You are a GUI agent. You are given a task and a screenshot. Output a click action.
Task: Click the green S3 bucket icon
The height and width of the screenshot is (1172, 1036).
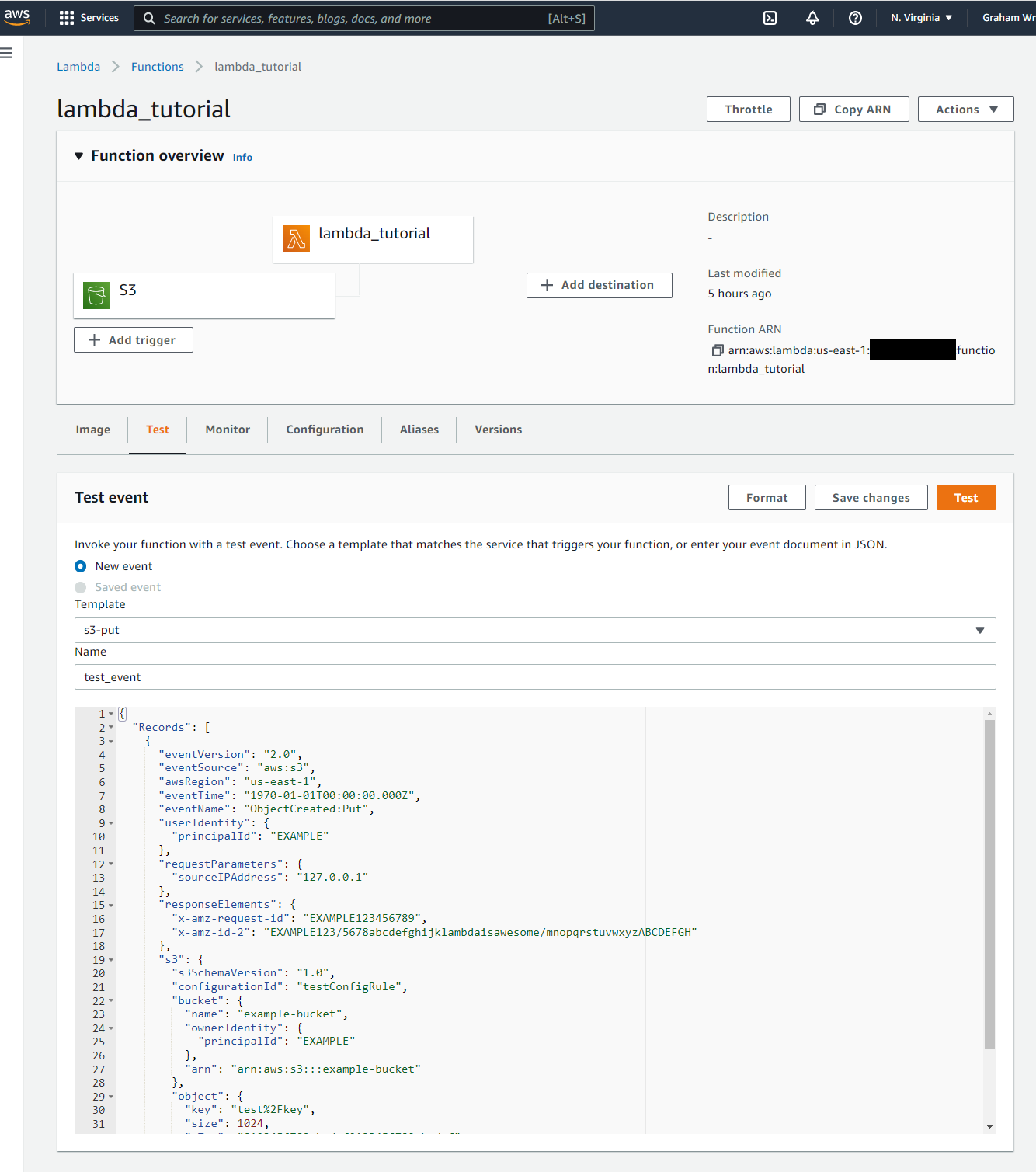tap(96, 295)
